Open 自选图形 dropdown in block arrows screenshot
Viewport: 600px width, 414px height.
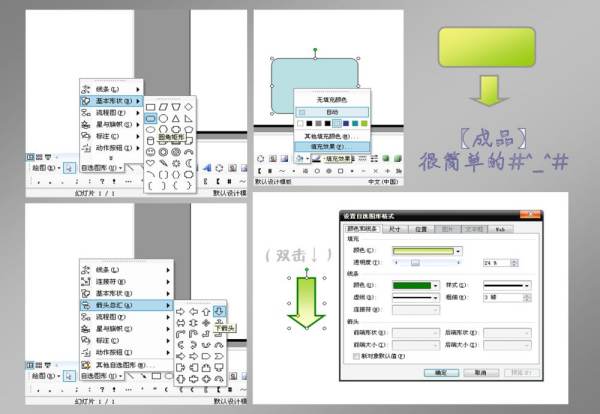(101, 376)
